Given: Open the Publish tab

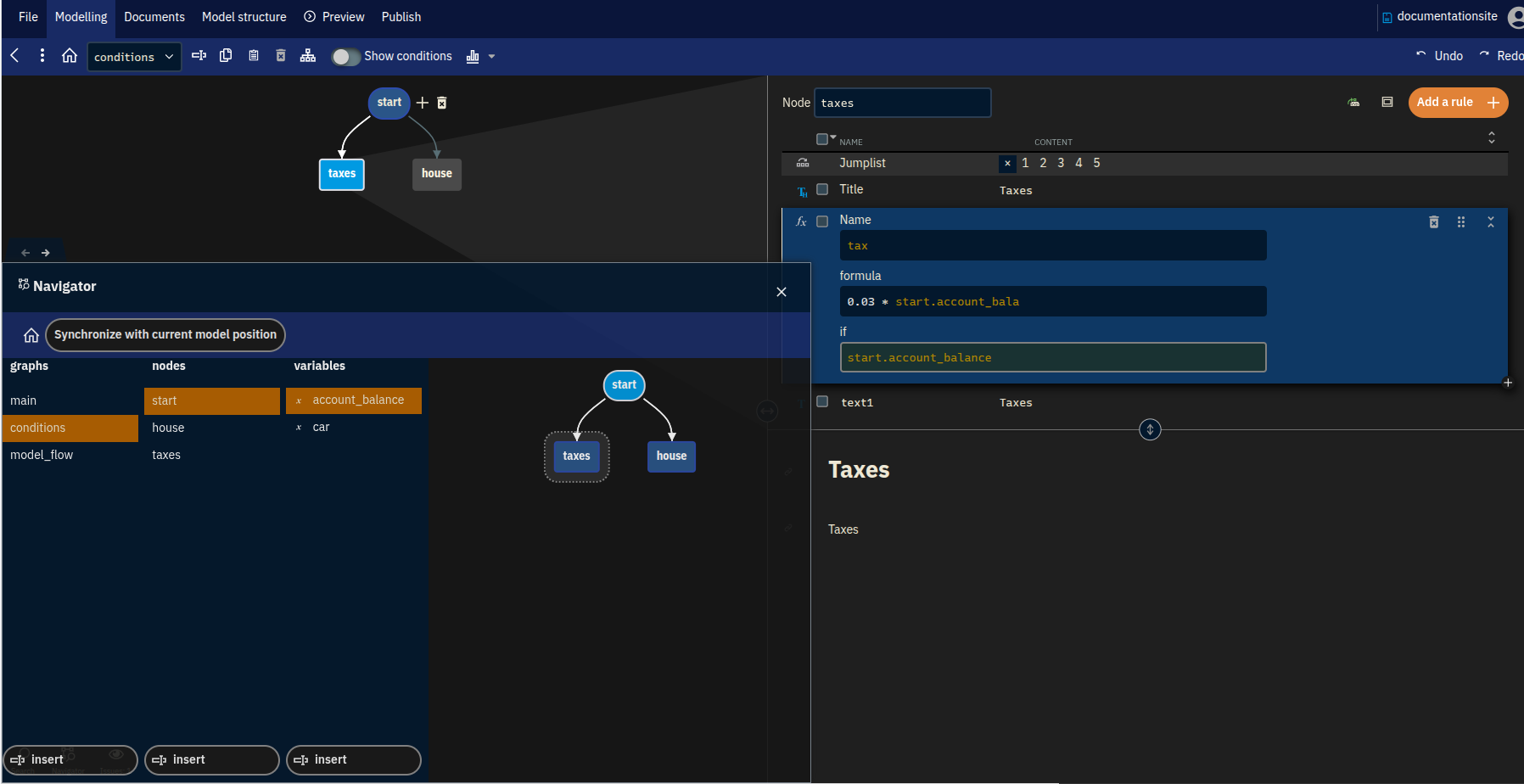Looking at the screenshot, I should [401, 17].
